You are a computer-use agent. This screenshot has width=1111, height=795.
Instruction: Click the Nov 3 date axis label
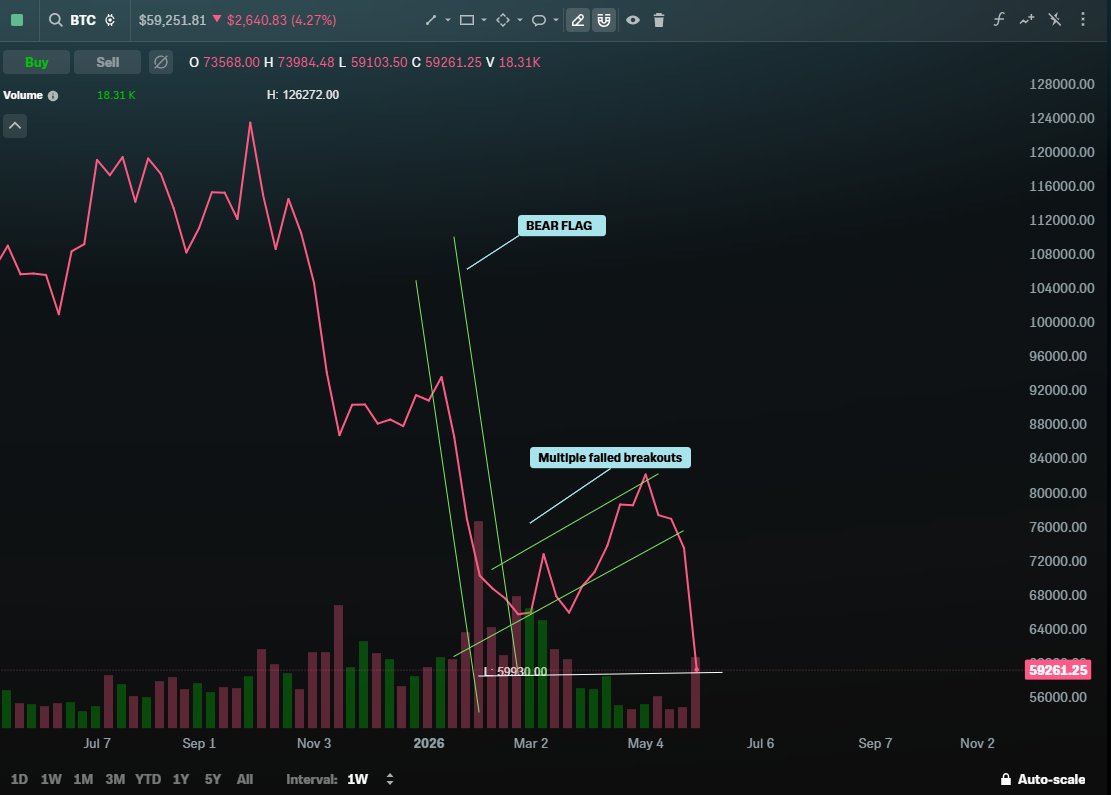pyautogui.click(x=314, y=743)
